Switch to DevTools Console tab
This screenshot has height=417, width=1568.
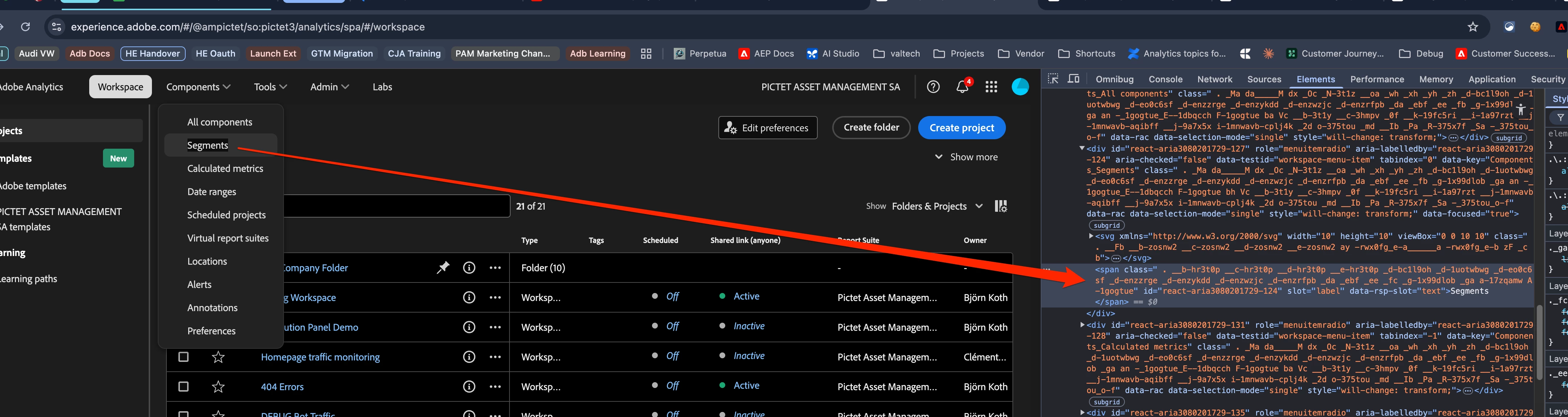(x=1165, y=79)
